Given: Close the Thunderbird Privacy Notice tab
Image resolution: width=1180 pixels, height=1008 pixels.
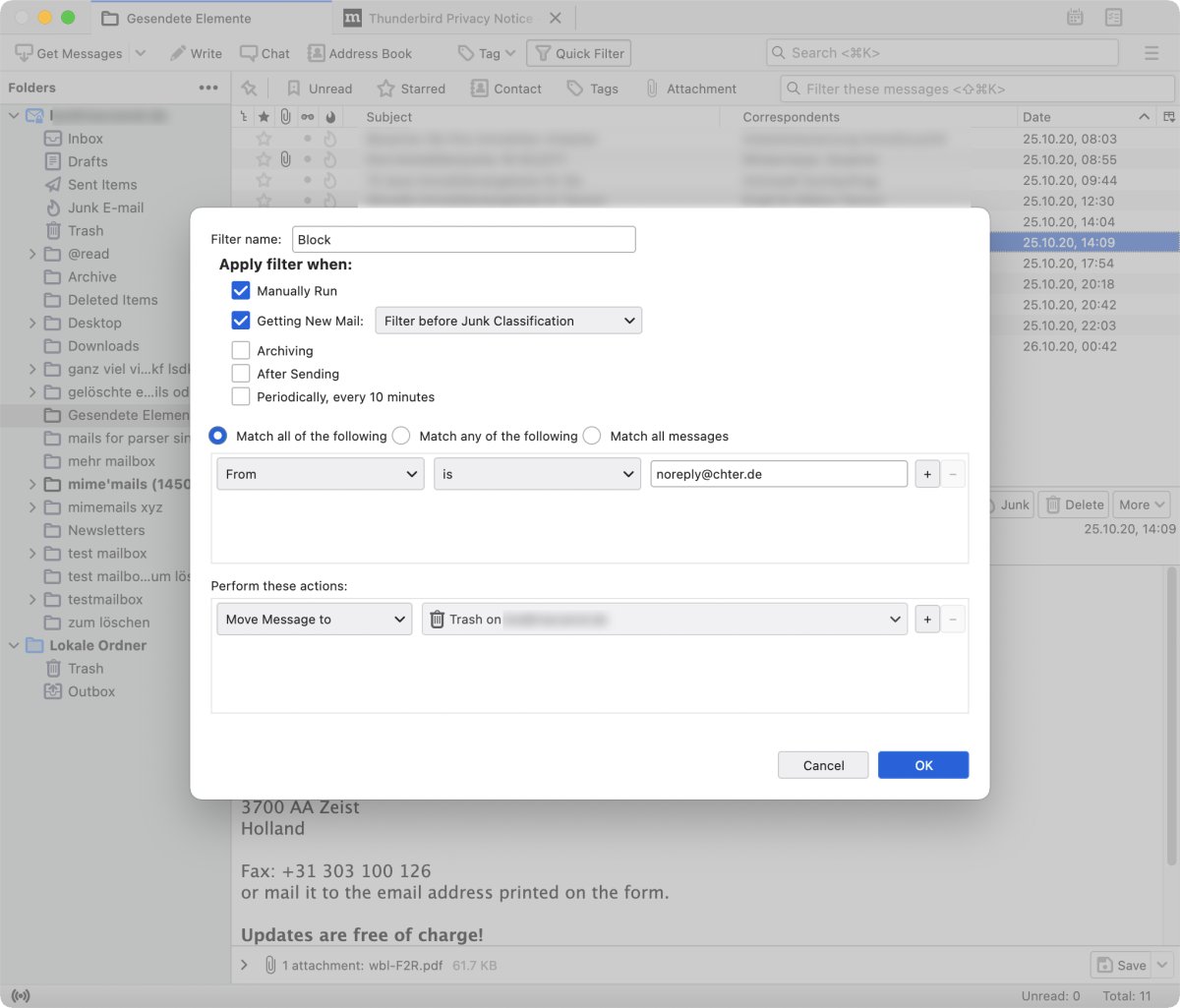Looking at the screenshot, I should [x=556, y=18].
